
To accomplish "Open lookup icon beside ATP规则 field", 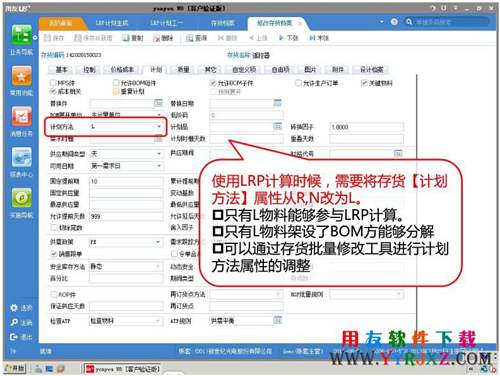I will pyautogui.click(x=277, y=320).
